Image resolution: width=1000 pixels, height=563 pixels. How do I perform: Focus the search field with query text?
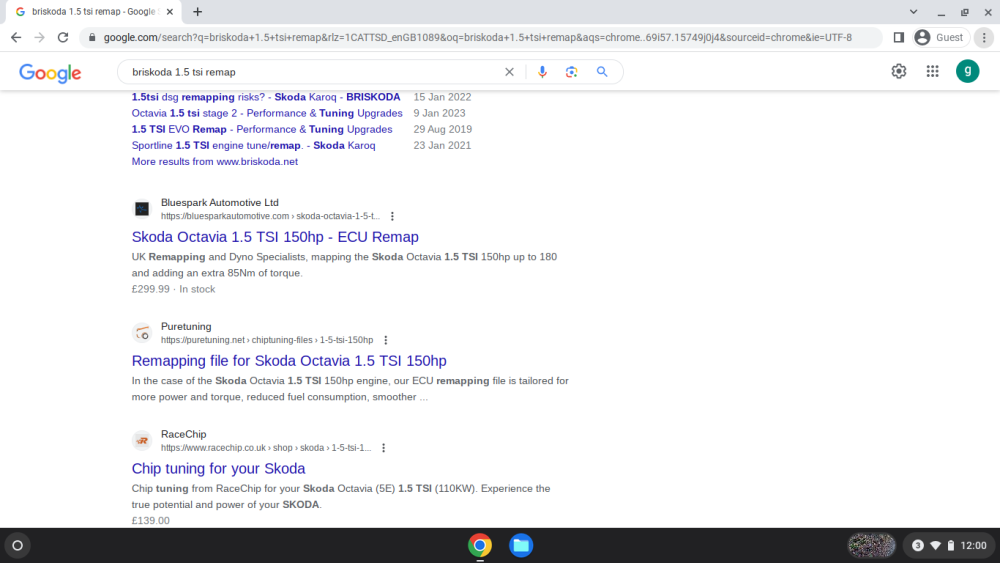(312, 72)
